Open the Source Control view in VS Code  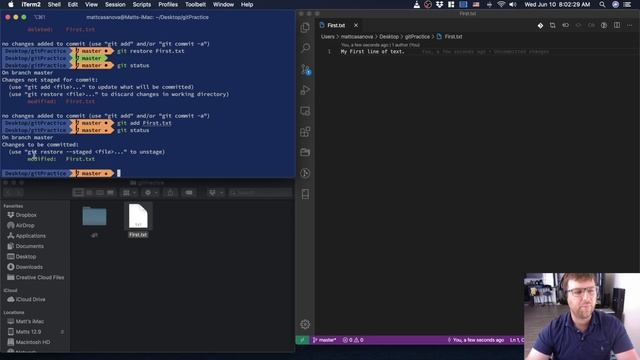[x=305, y=69]
